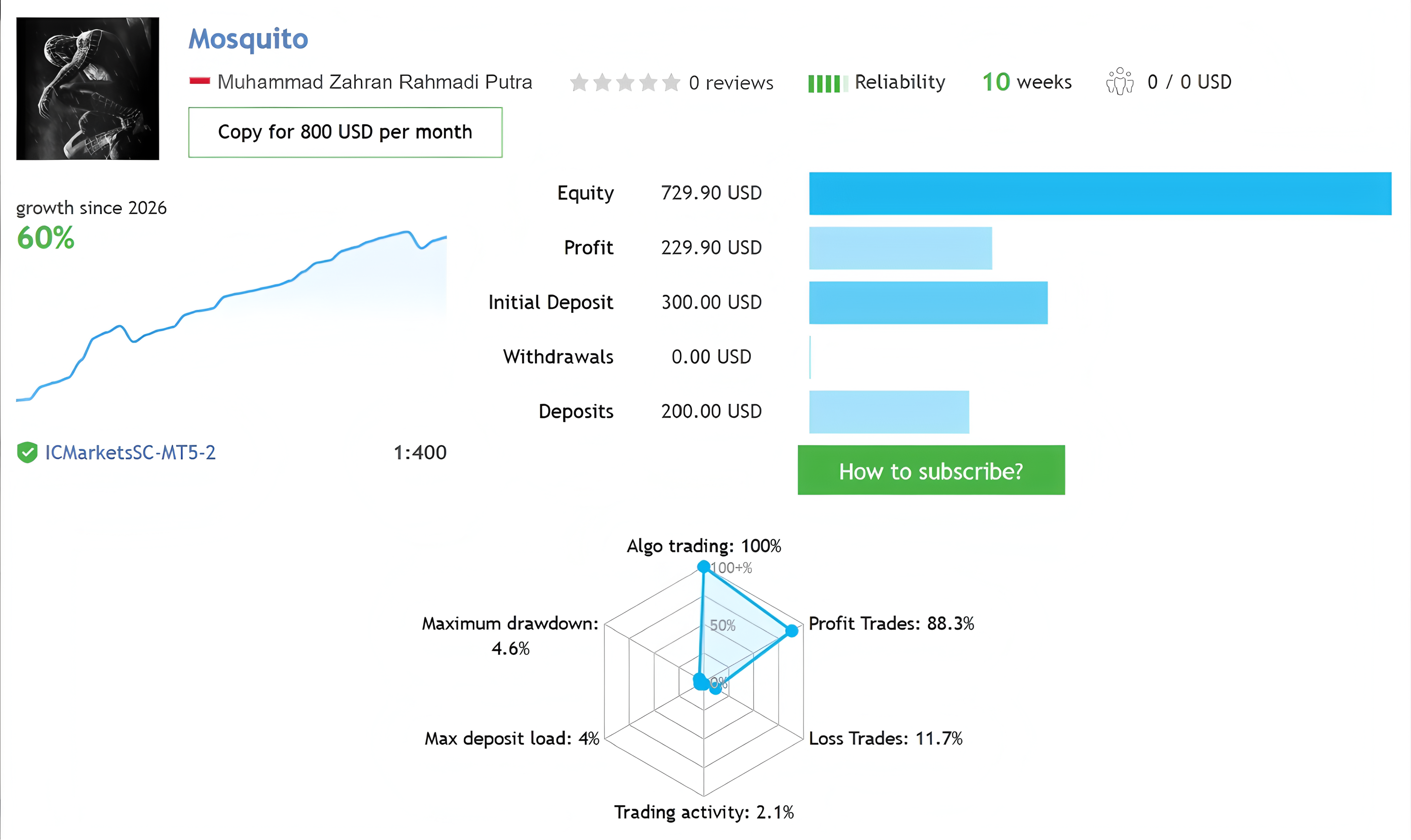
Task: Click the Initial Deposit bar
Action: coord(928,303)
